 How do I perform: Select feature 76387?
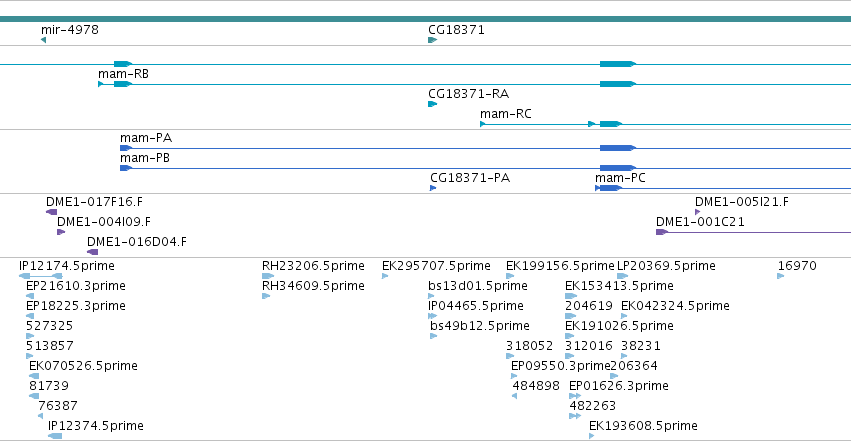click(x=41, y=416)
